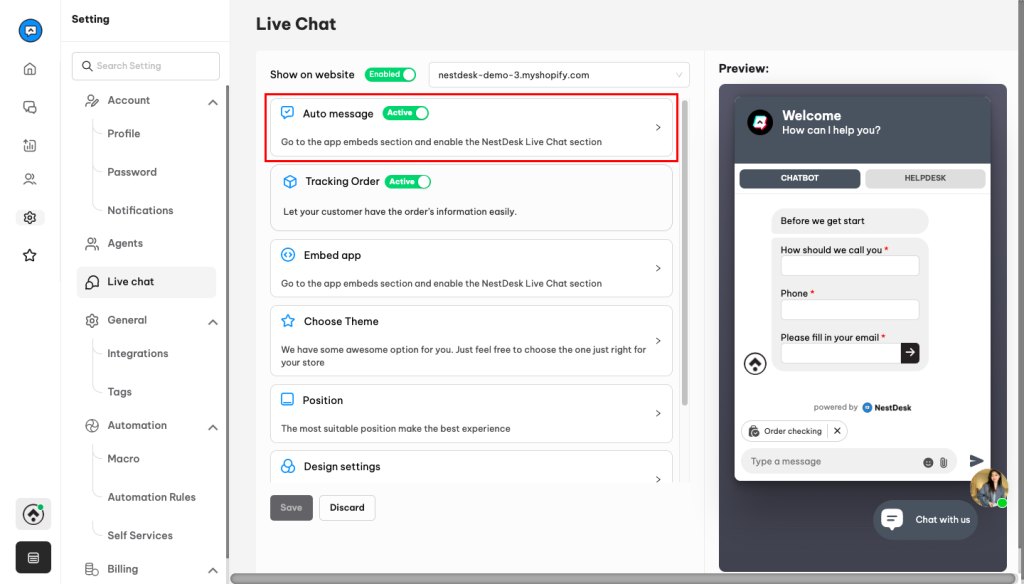This screenshot has height=584, width=1024.
Task: Collapse the Account section
Action: (213, 103)
